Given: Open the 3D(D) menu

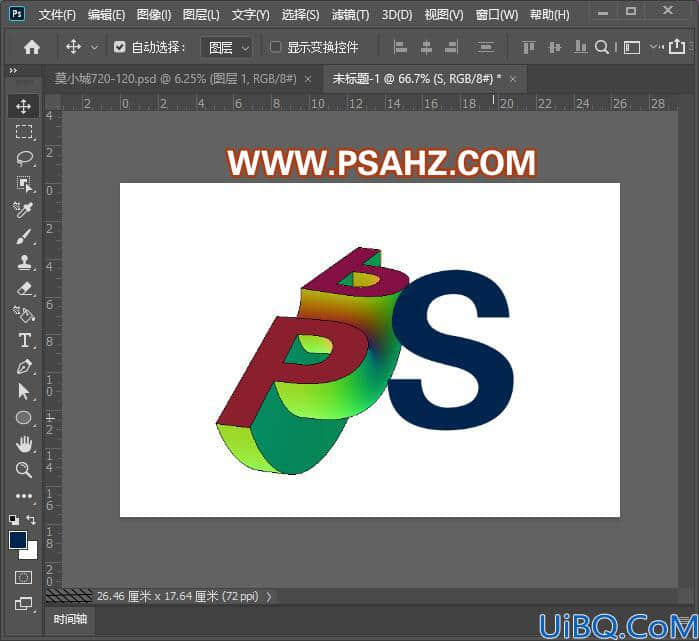Looking at the screenshot, I should pyautogui.click(x=397, y=15).
